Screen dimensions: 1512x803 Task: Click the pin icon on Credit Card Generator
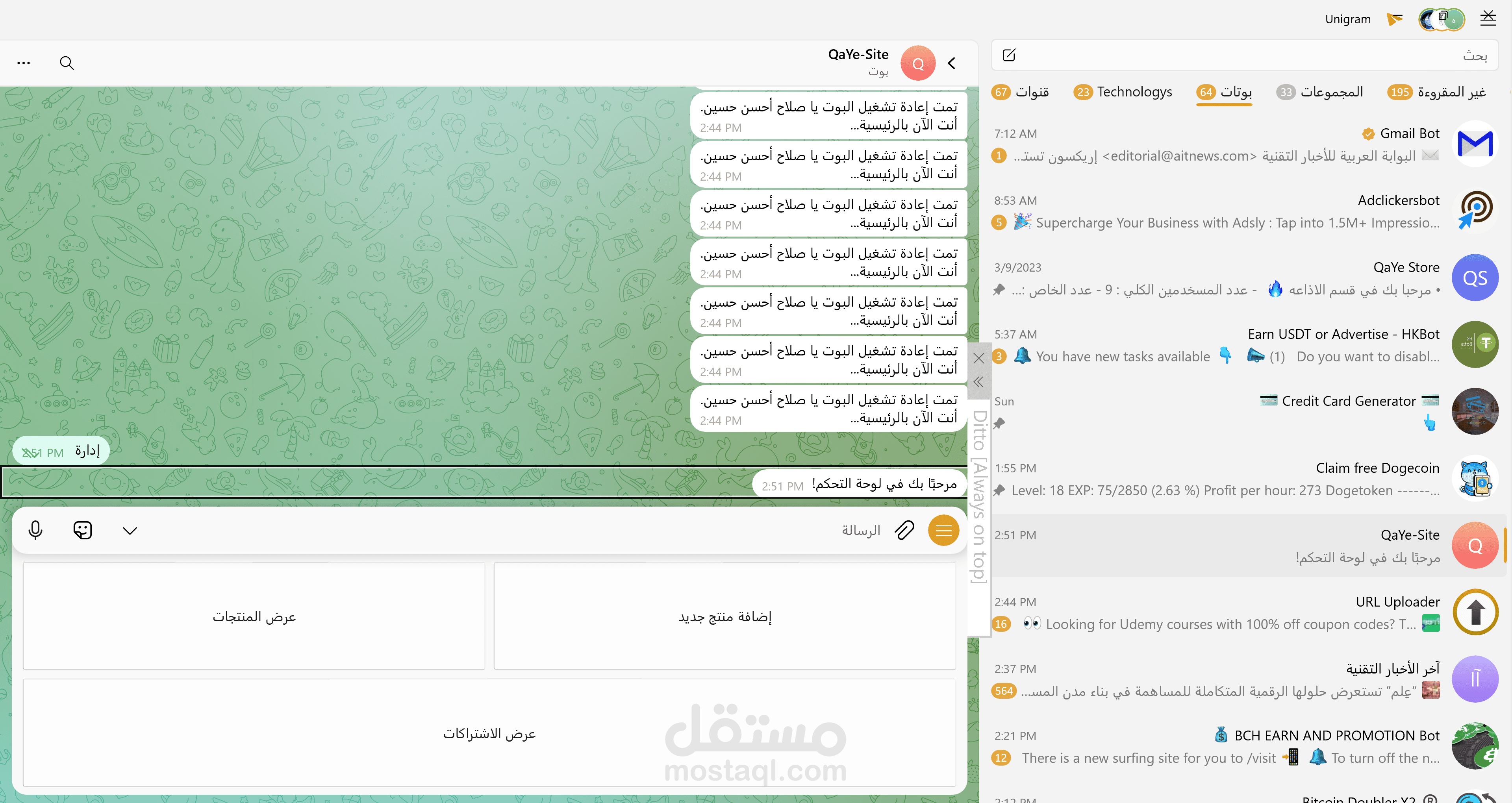(x=999, y=423)
